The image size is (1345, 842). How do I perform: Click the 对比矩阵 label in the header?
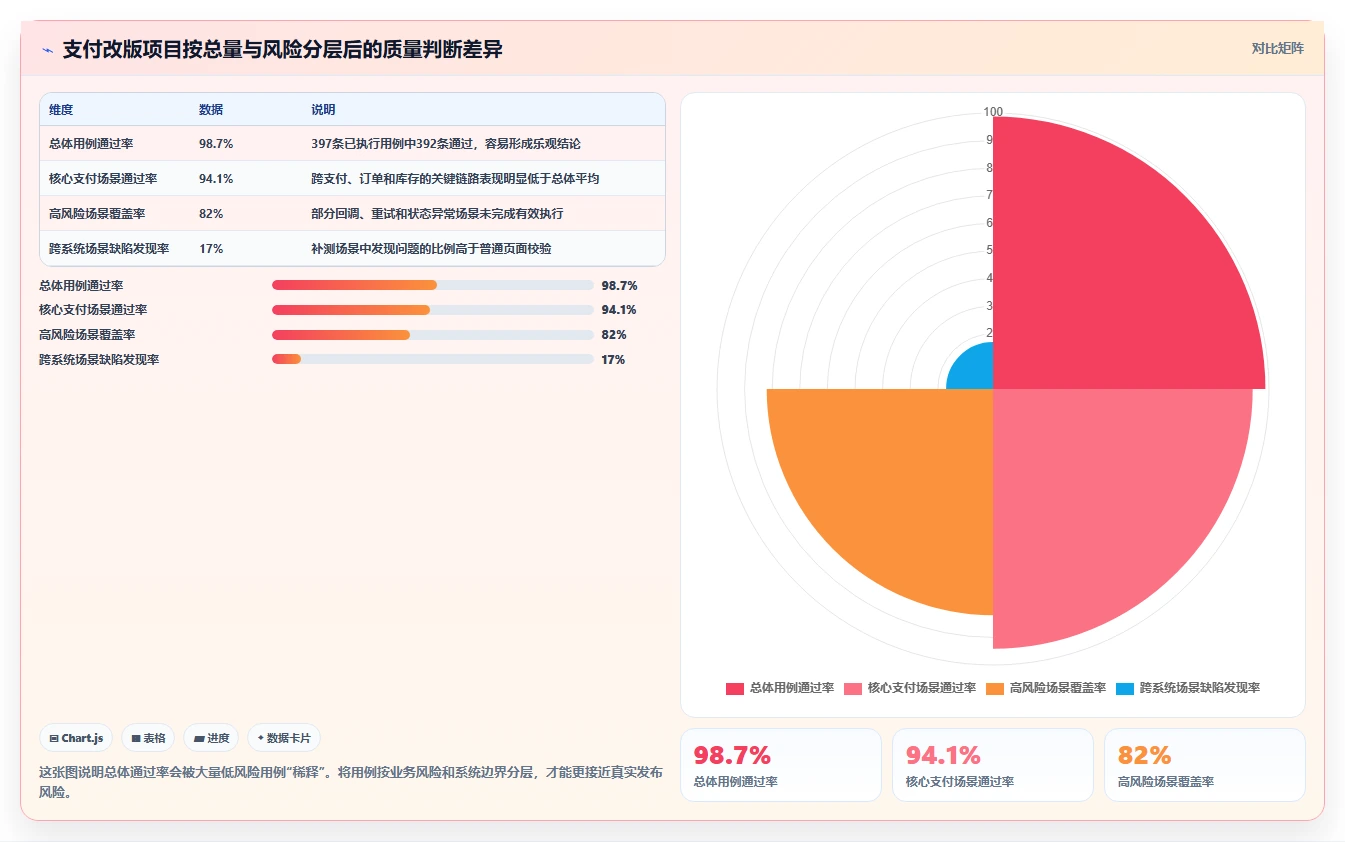[x=1277, y=48]
